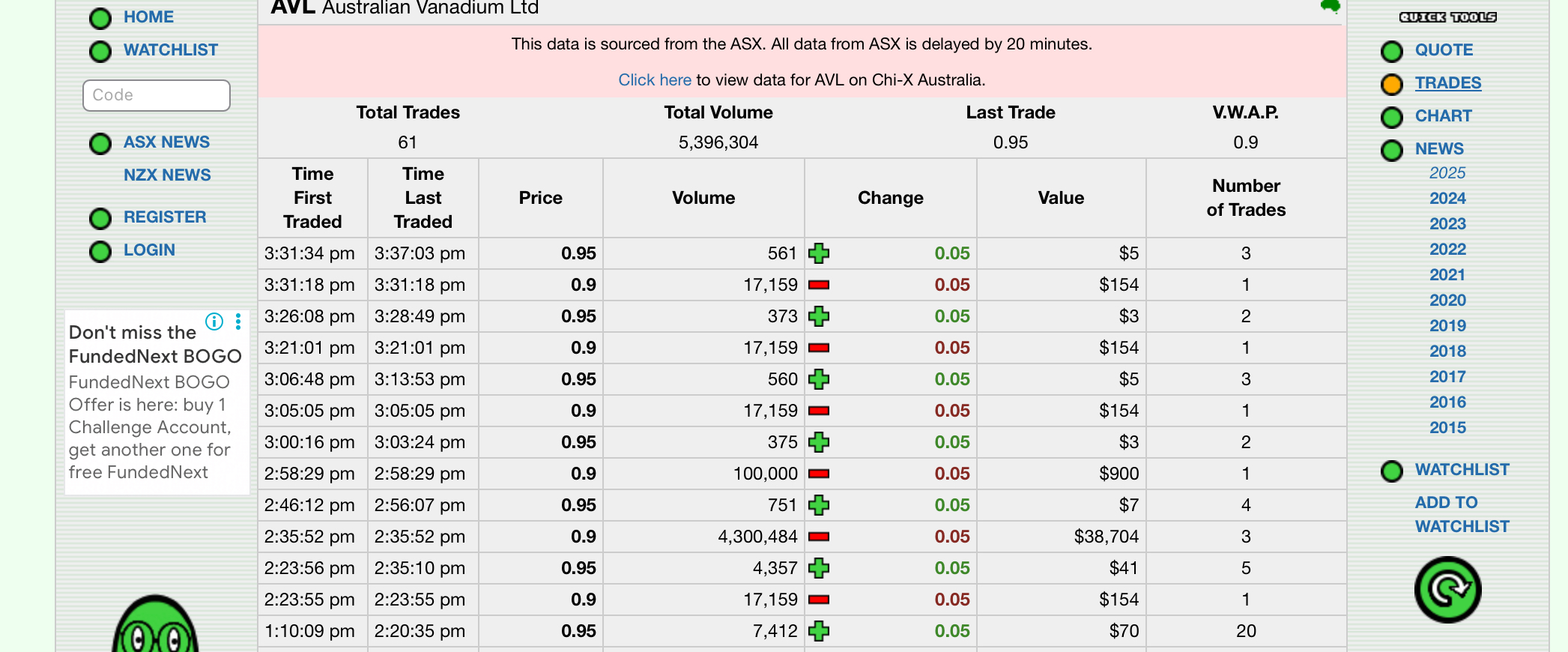1568x652 pixels.
Task: Open WATCHLIST in quick tools
Action: pos(1462,469)
